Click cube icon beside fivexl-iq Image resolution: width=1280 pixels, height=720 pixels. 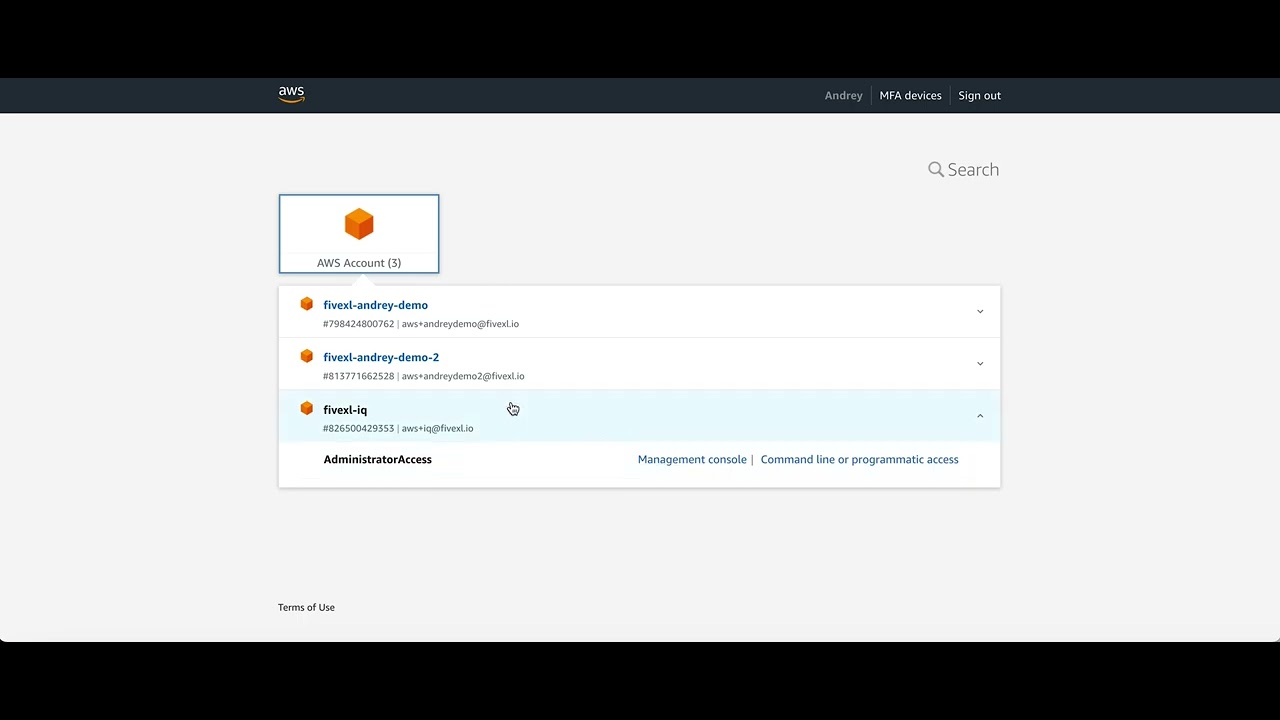pos(307,408)
